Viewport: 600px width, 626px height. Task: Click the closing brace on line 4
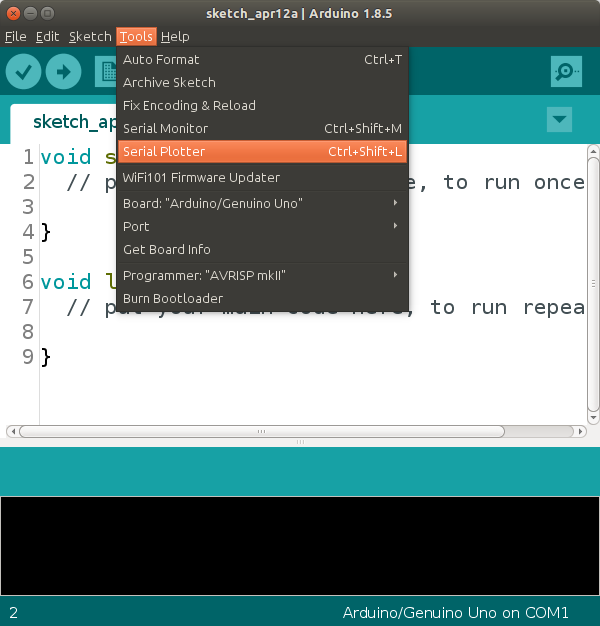click(x=46, y=232)
